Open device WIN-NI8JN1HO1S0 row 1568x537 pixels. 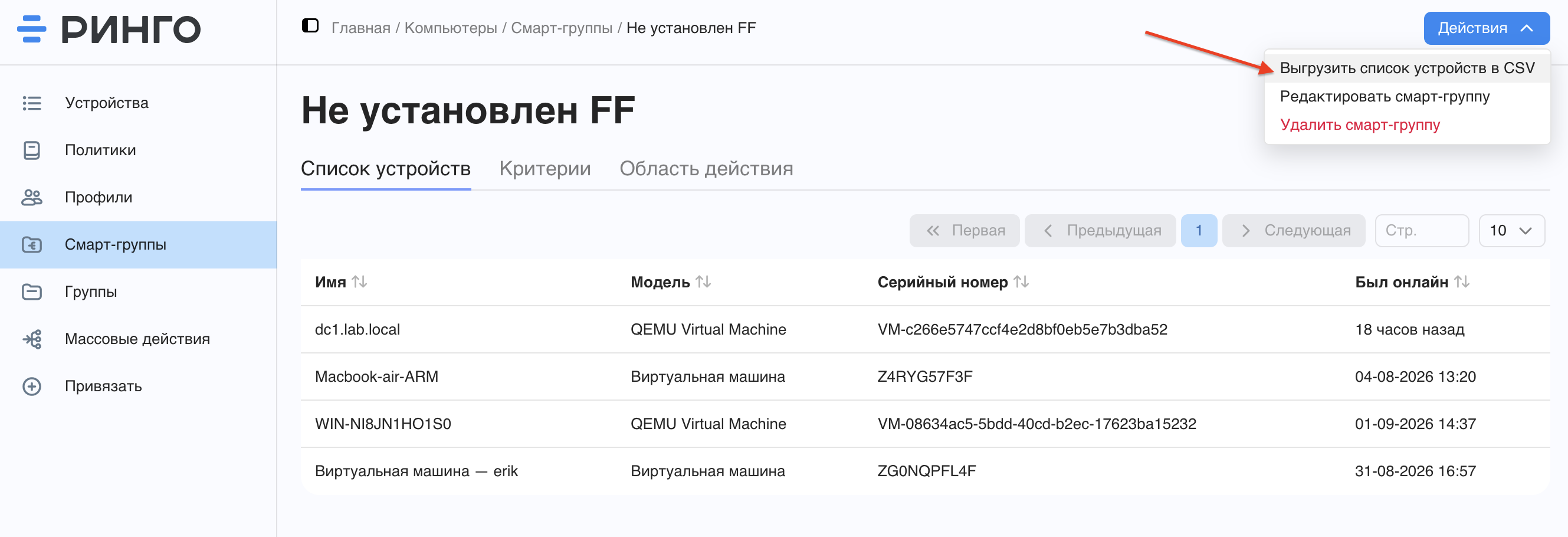point(925,424)
